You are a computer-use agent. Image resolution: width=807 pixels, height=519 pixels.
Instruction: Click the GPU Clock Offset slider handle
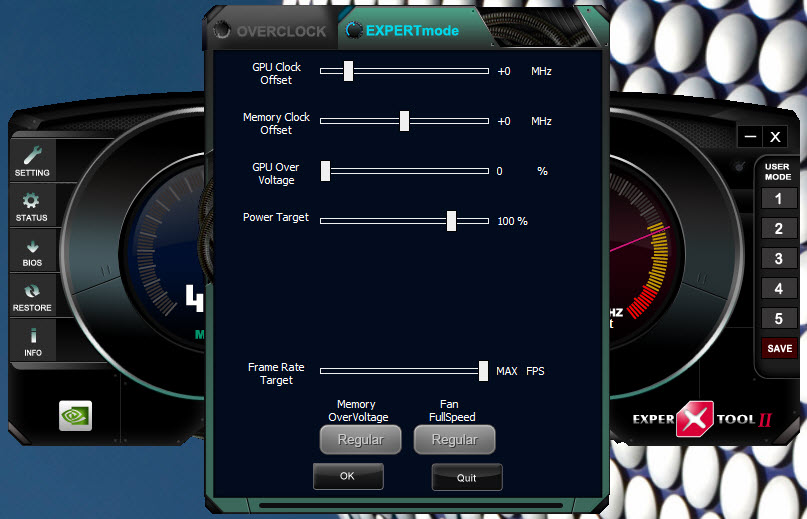[348, 71]
